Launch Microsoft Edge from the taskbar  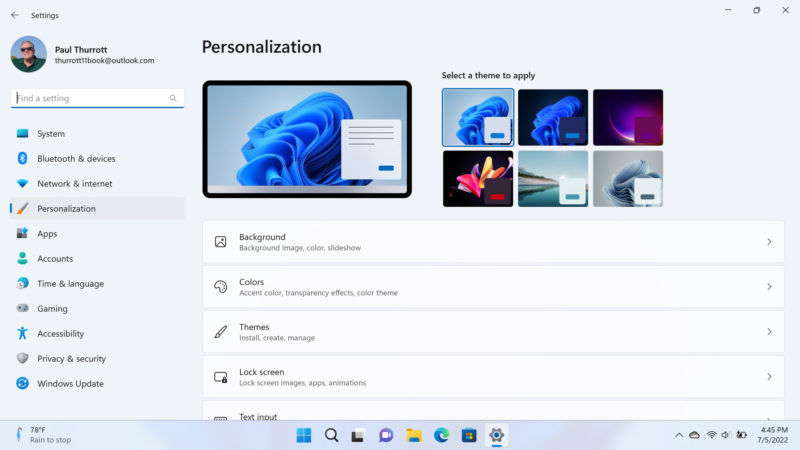(441, 435)
